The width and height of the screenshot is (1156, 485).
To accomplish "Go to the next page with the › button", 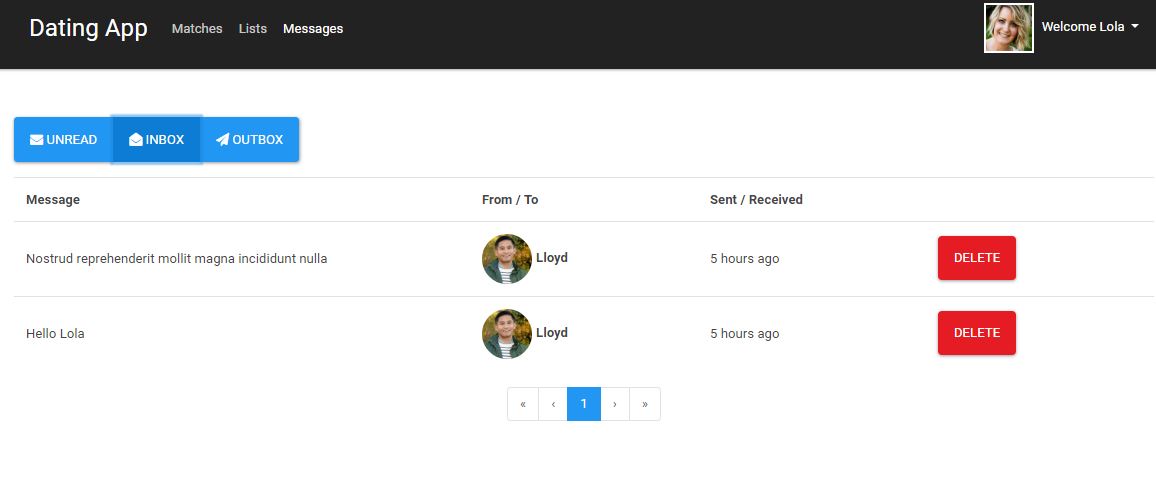I will tap(615, 404).
